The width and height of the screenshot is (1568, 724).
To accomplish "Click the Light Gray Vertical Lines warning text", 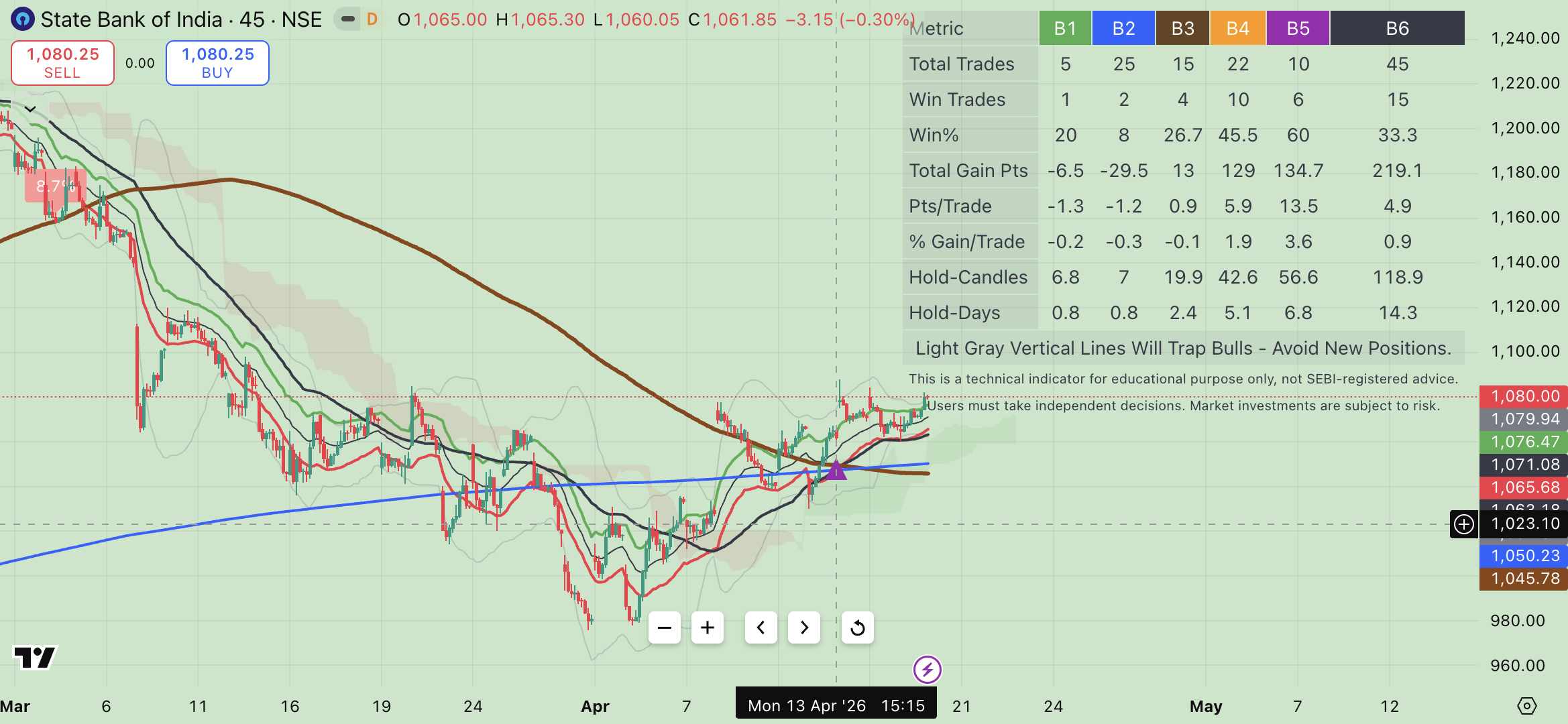I will pos(1183,348).
